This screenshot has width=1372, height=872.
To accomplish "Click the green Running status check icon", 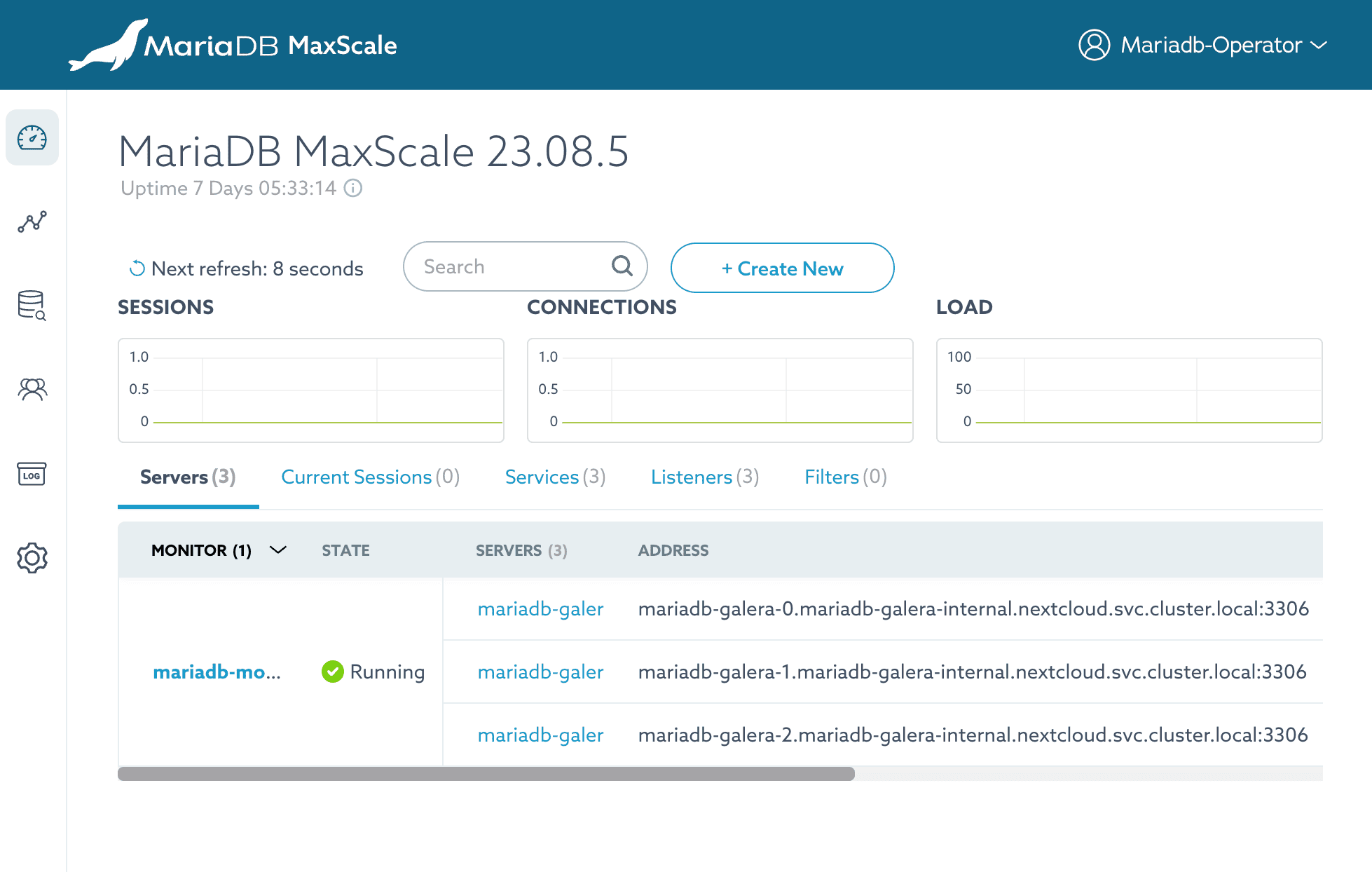I will point(333,672).
